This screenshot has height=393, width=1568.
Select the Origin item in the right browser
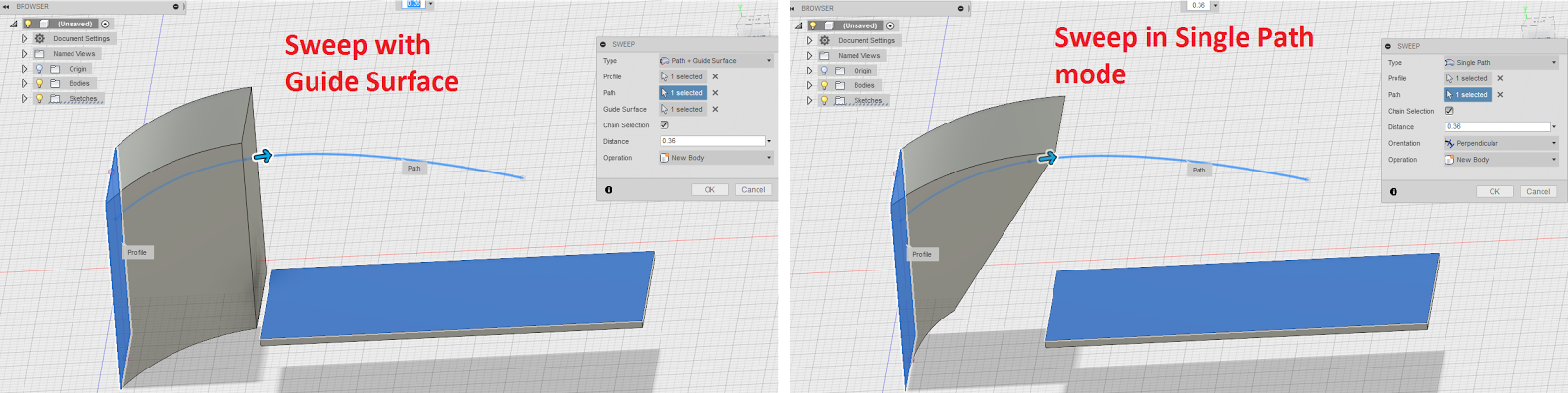coord(862,71)
